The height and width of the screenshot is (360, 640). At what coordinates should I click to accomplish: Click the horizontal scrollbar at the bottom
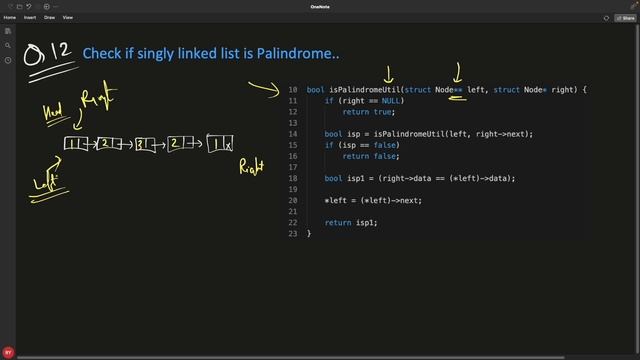pos(291,358)
